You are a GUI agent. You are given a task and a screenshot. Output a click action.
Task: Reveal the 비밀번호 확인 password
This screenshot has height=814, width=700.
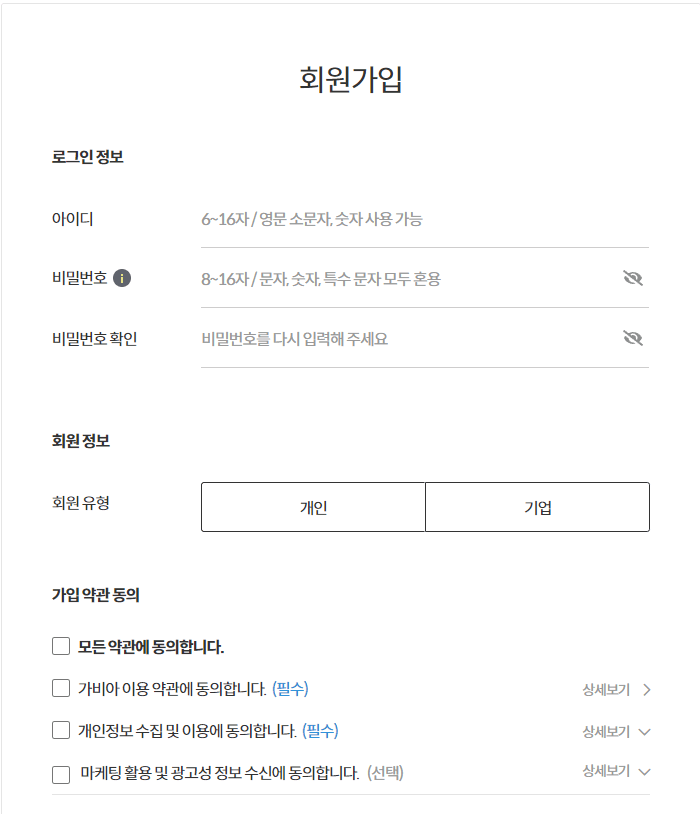[x=634, y=337]
